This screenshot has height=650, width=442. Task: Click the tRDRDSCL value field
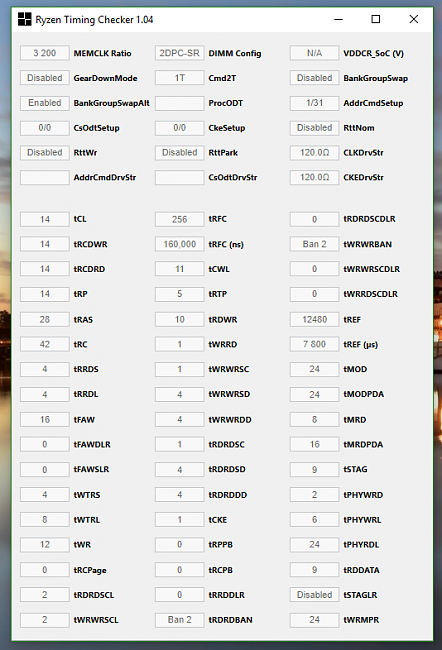tap(45, 595)
